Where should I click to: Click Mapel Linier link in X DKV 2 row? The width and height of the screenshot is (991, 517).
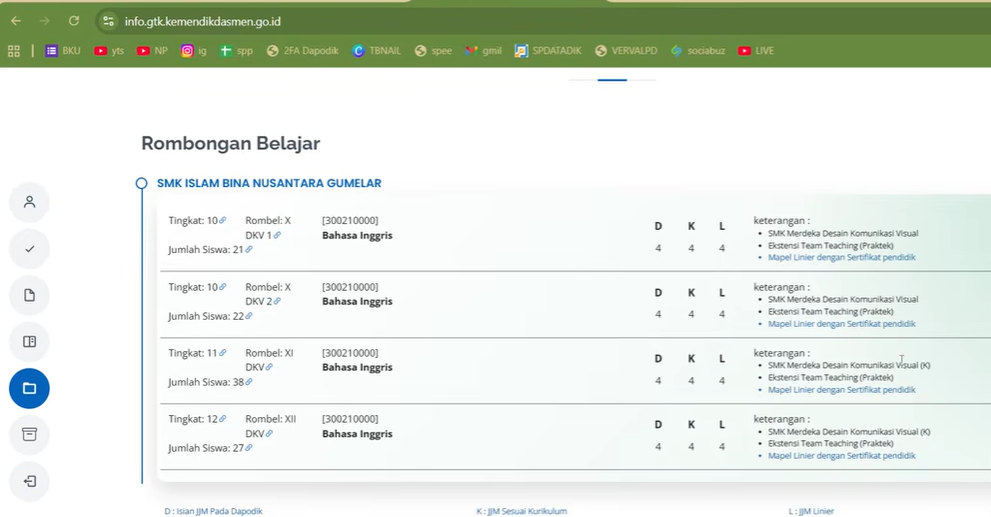pyautogui.click(x=841, y=324)
